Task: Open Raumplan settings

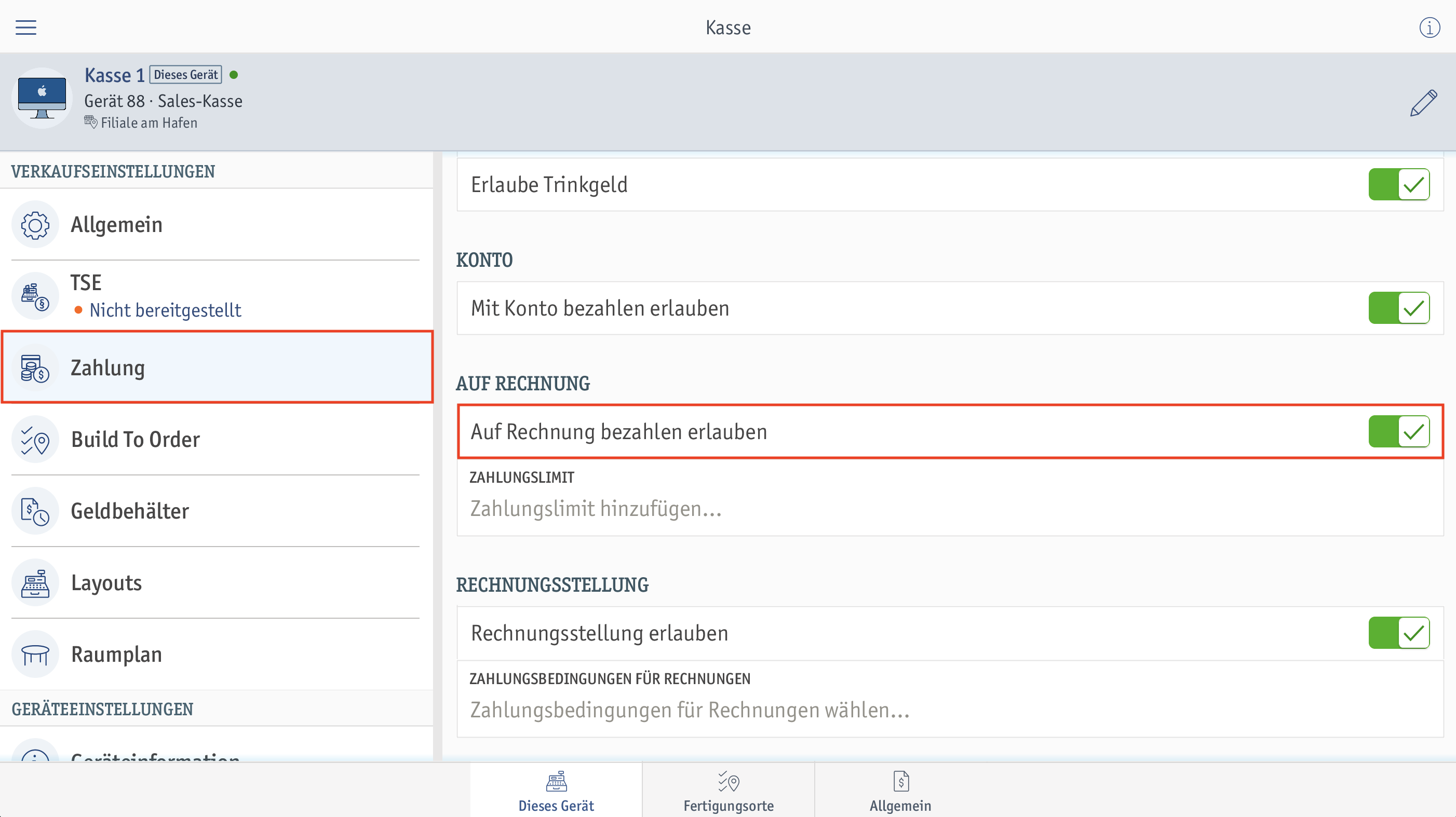Action: pyautogui.click(x=217, y=655)
